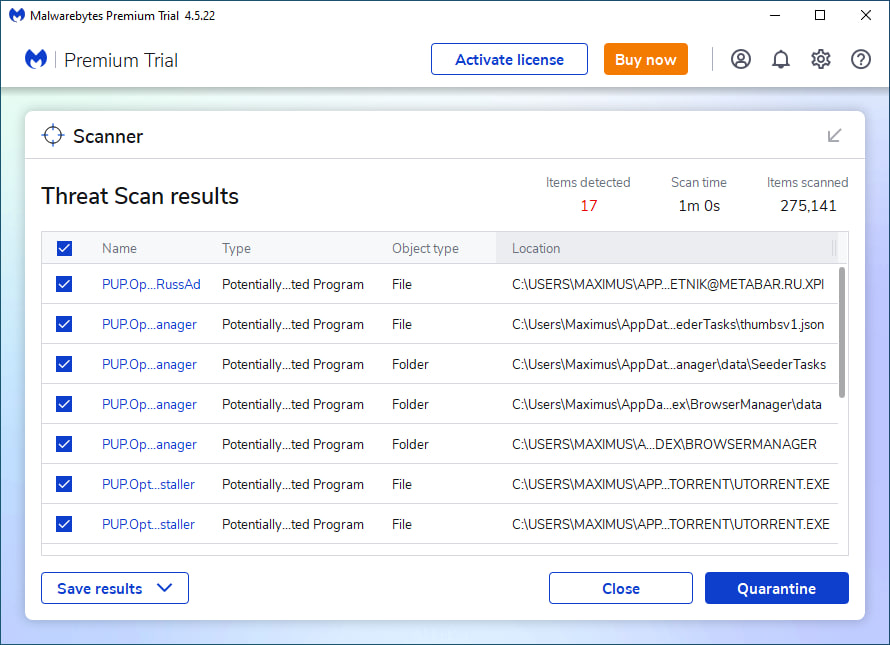Uncheck the DEX\BROWSERMANAGER row checkbox
This screenshot has width=890, height=645.
point(64,444)
